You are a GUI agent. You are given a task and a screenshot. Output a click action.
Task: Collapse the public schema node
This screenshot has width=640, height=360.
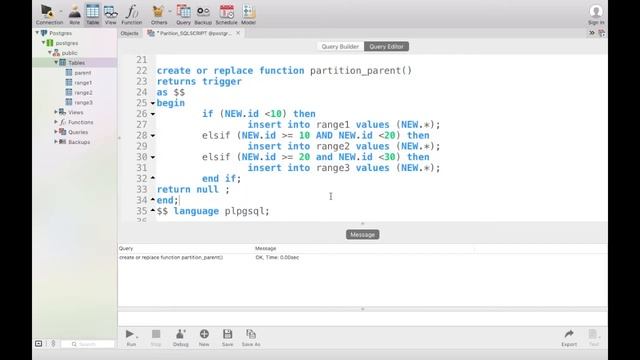(x=50, y=53)
